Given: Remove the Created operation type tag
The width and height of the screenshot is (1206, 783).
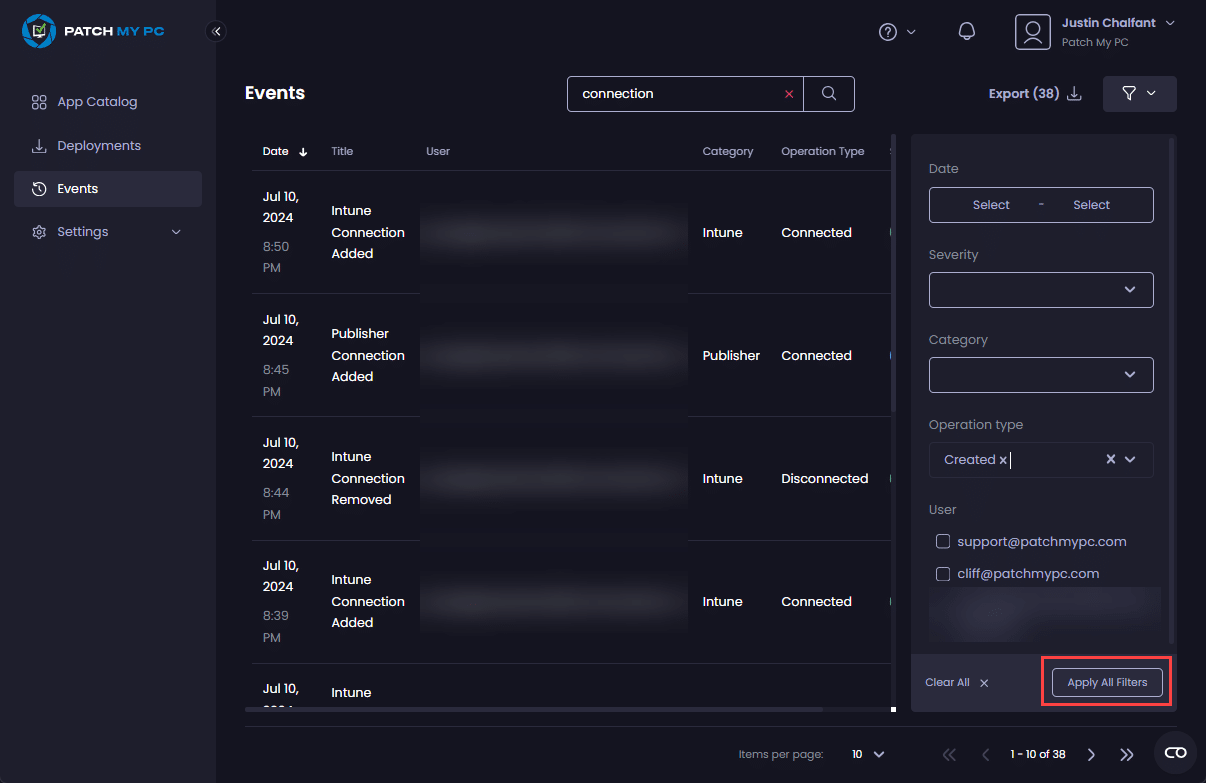Looking at the screenshot, I should coord(1003,460).
